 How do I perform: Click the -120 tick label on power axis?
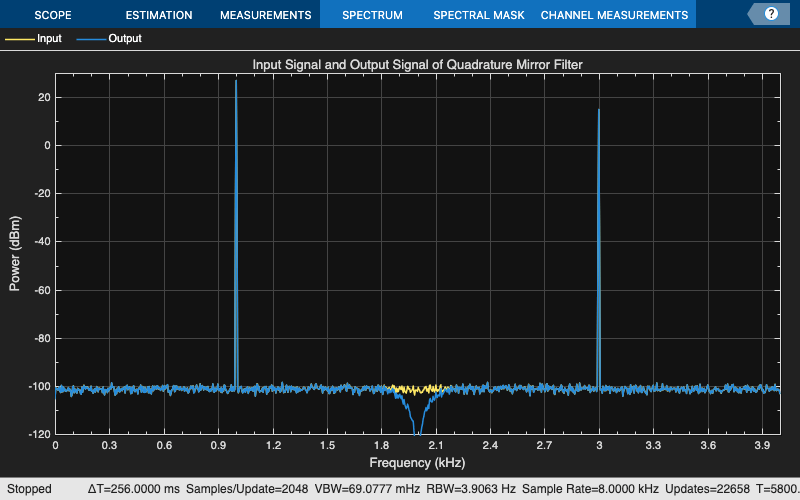(41, 434)
